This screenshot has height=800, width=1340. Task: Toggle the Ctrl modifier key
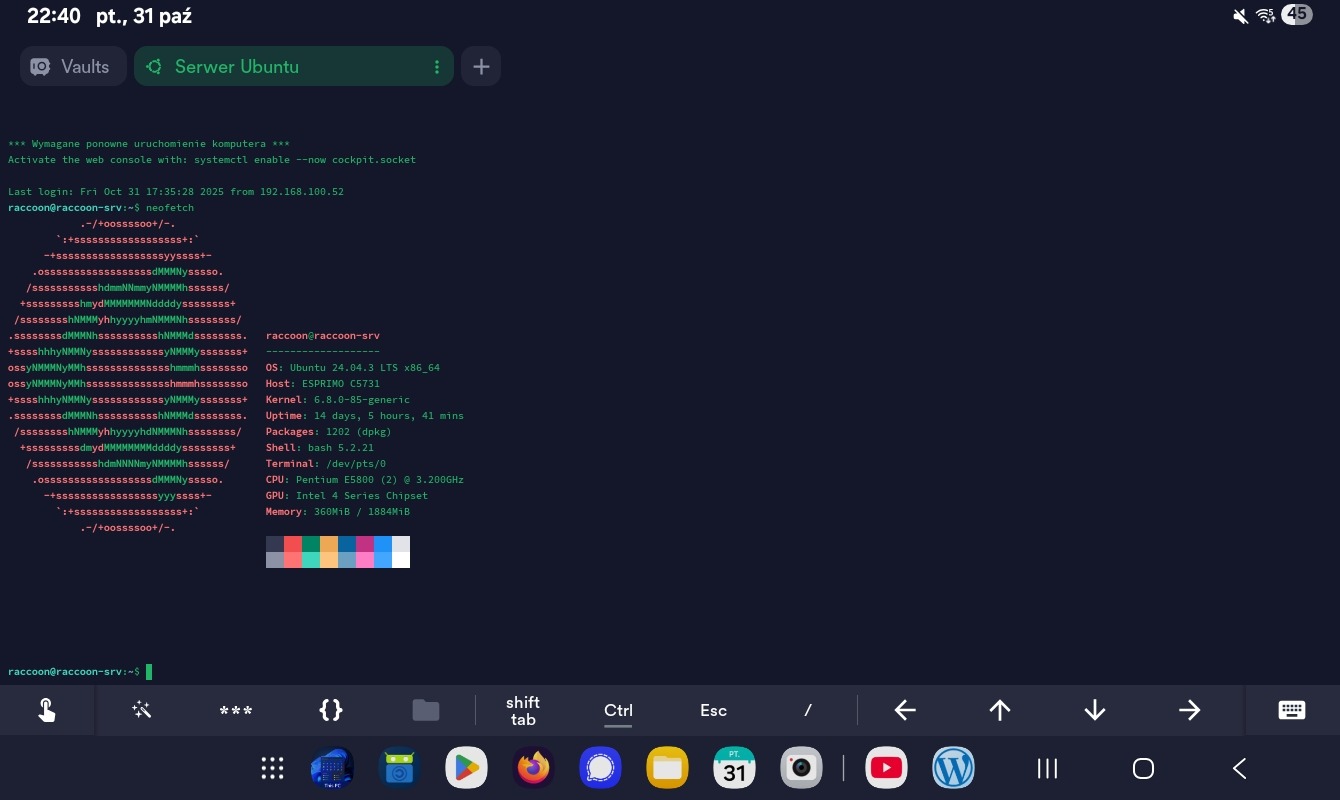click(618, 710)
